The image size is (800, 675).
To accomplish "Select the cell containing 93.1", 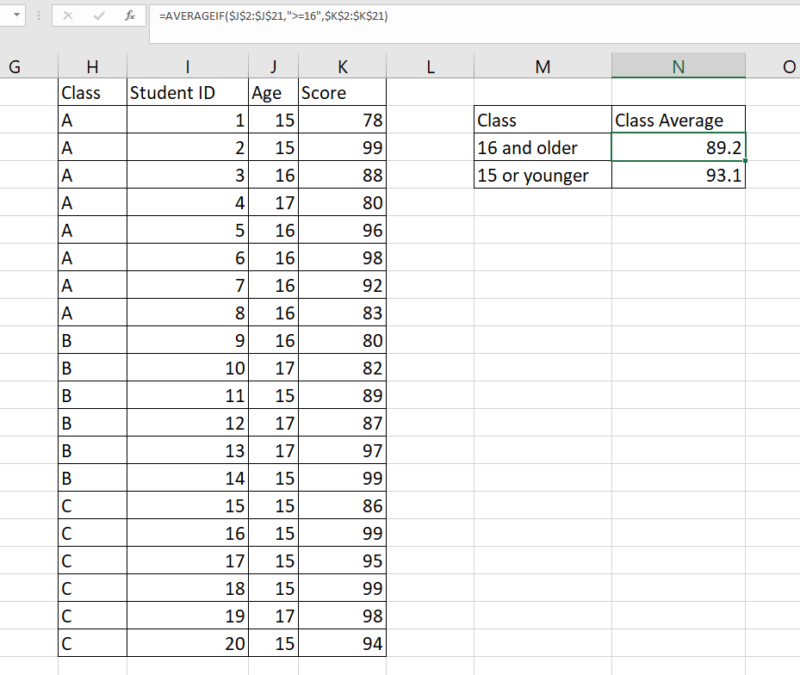I will click(678, 174).
